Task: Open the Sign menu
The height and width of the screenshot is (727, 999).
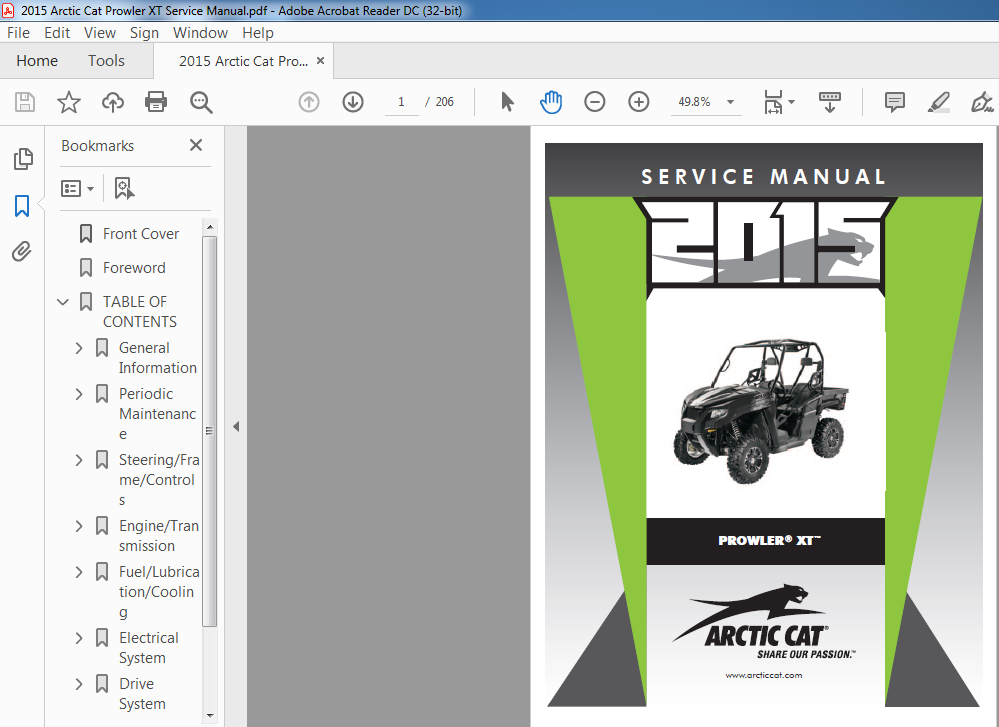Action: click(x=144, y=32)
